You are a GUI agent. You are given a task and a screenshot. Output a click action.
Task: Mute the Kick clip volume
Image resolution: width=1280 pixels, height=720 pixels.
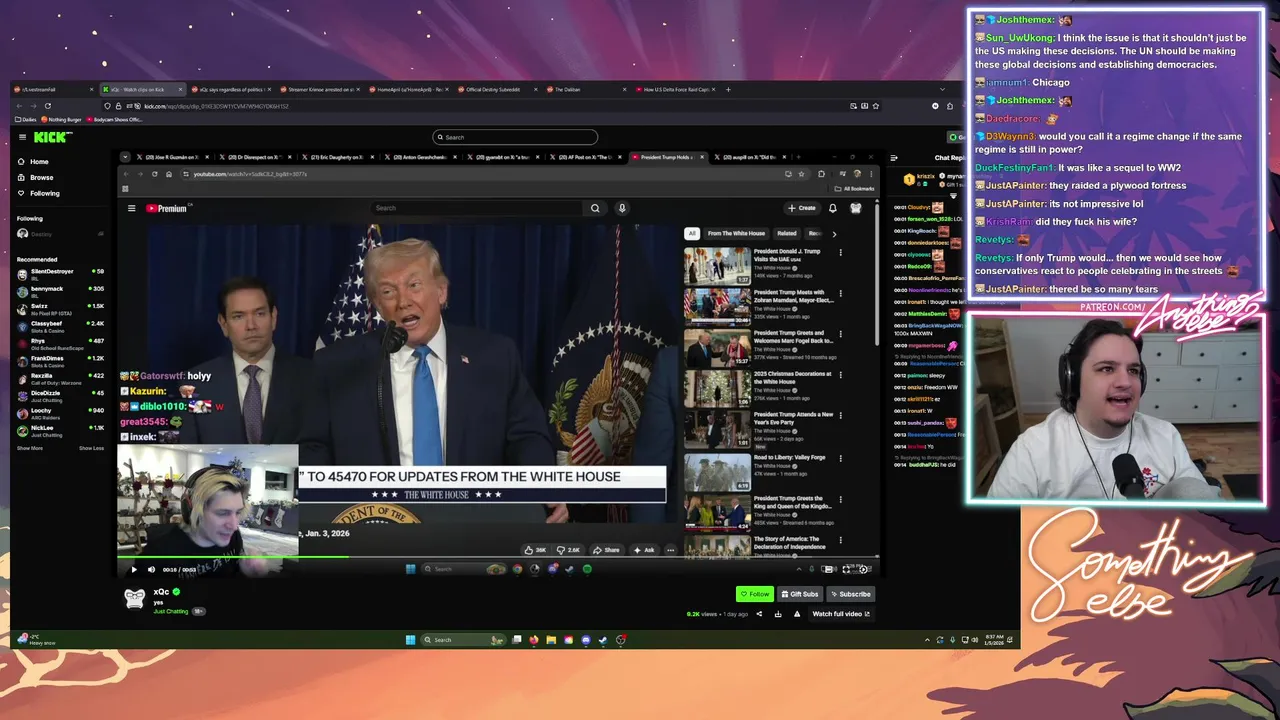point(151,570)
